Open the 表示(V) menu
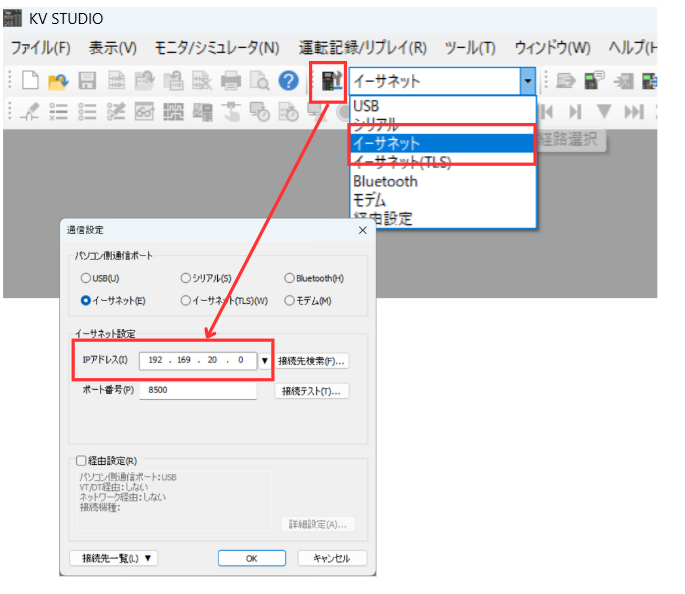 tap(113, 48)
